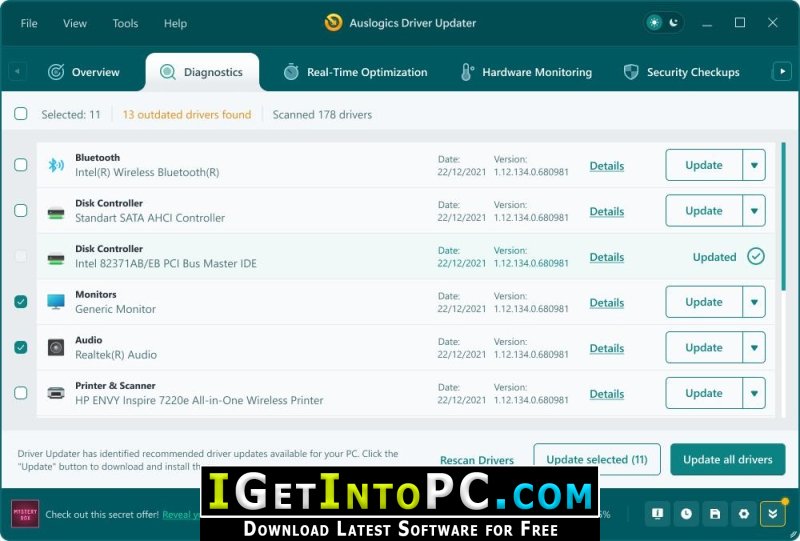Update the HP ENVY printer driver
Screen dimensions: 800x541
coord(704,393)
